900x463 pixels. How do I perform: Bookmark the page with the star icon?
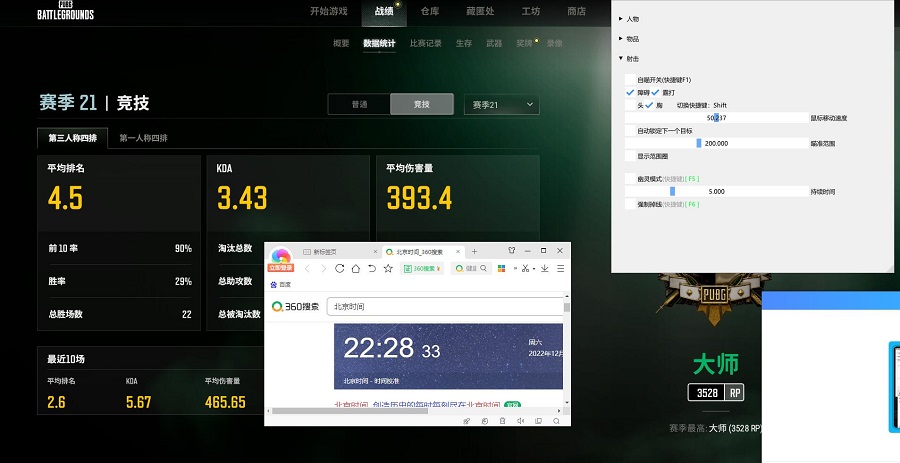pos(388,269)
